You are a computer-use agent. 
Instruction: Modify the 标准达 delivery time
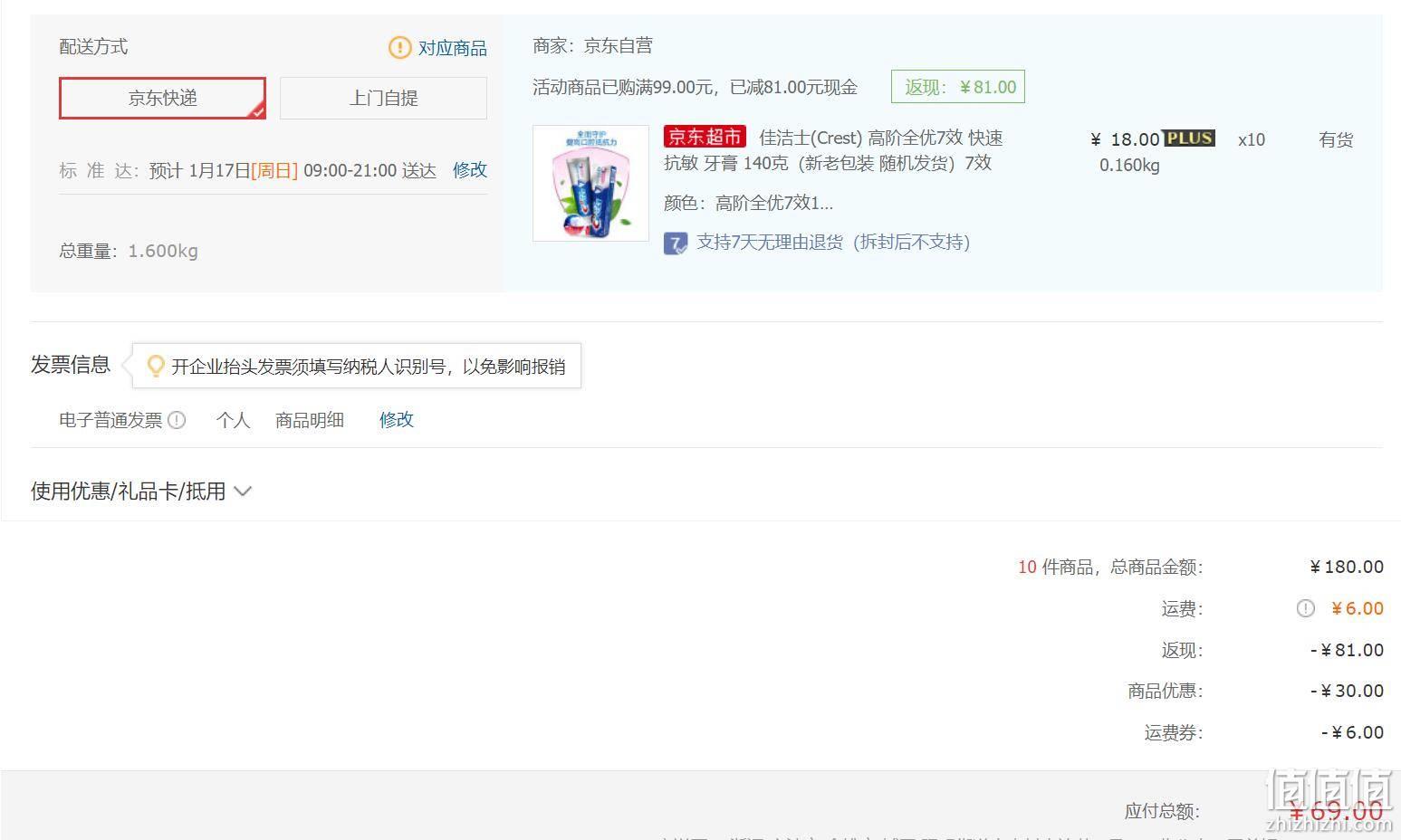tap(470, 170)
